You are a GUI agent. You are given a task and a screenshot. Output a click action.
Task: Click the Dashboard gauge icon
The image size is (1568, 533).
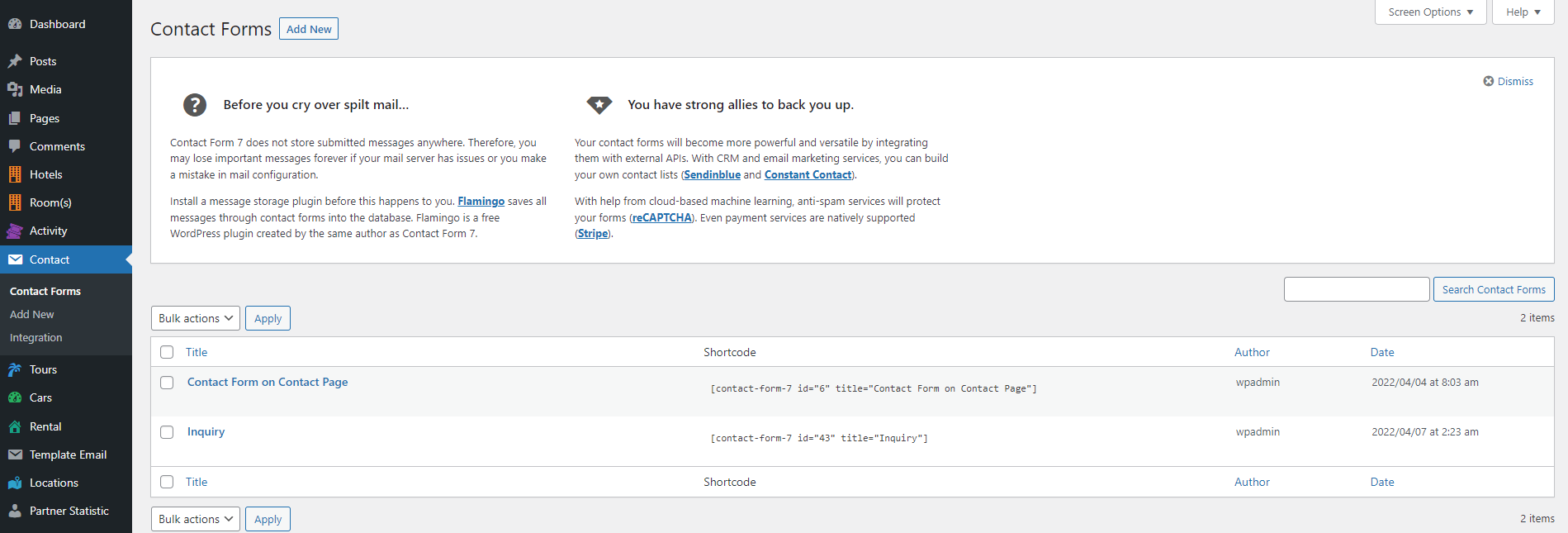pyautogui.click(x=15, y=24)
